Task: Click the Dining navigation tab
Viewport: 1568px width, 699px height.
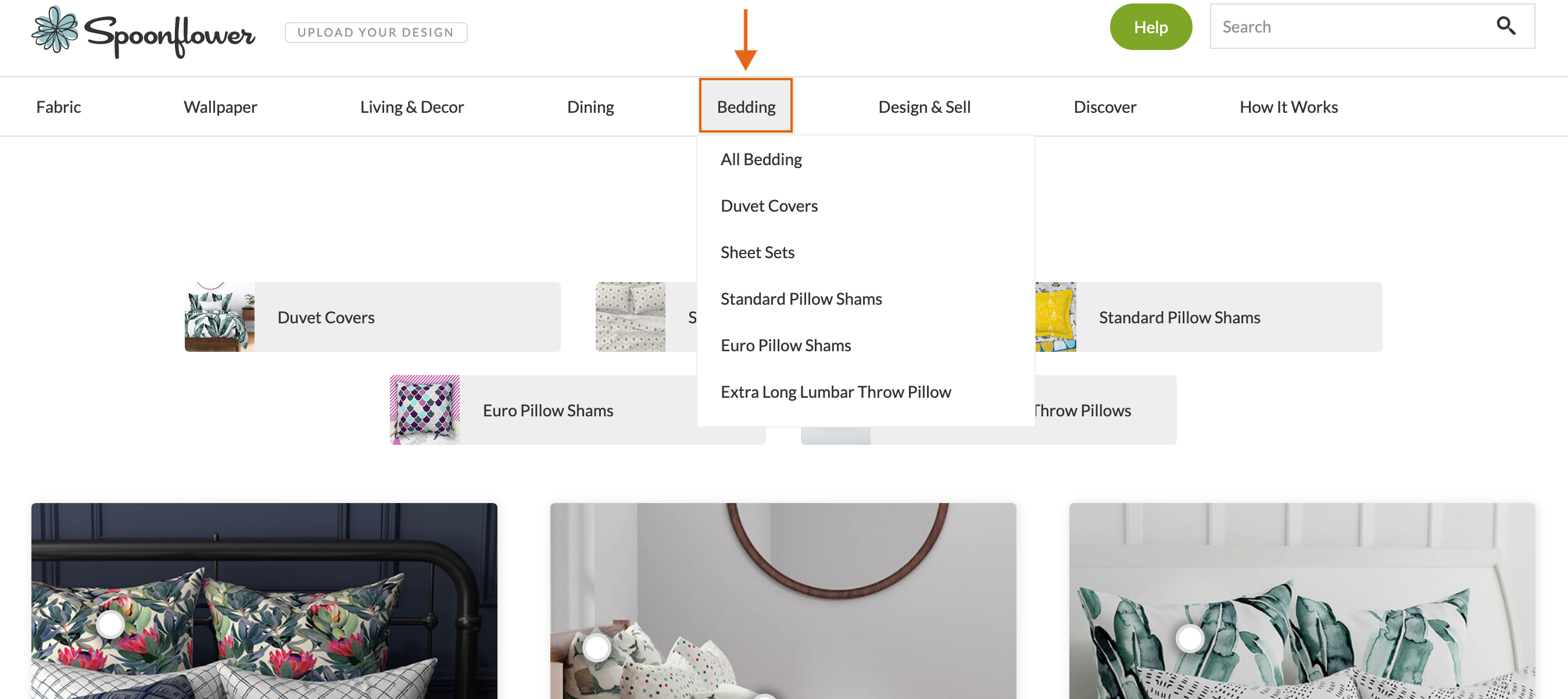Action: [x=591, y=106]
